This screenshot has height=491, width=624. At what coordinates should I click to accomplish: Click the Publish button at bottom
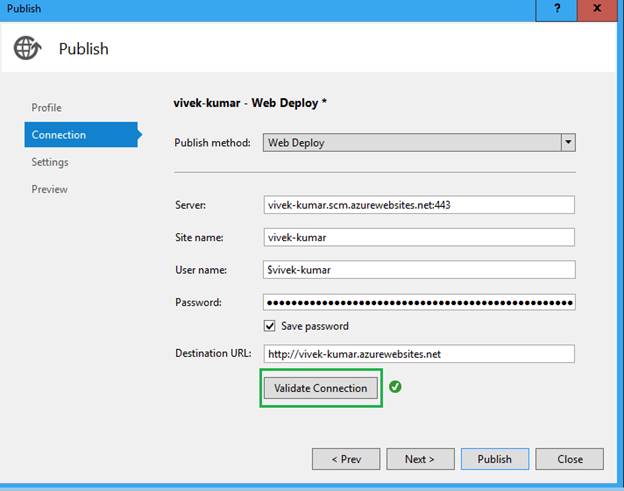495,459
